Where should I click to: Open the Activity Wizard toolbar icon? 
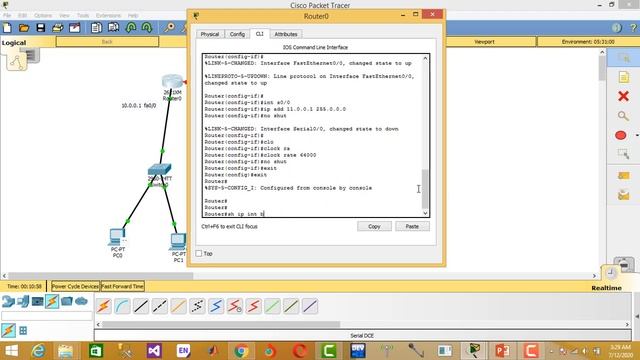pos(75,28)
